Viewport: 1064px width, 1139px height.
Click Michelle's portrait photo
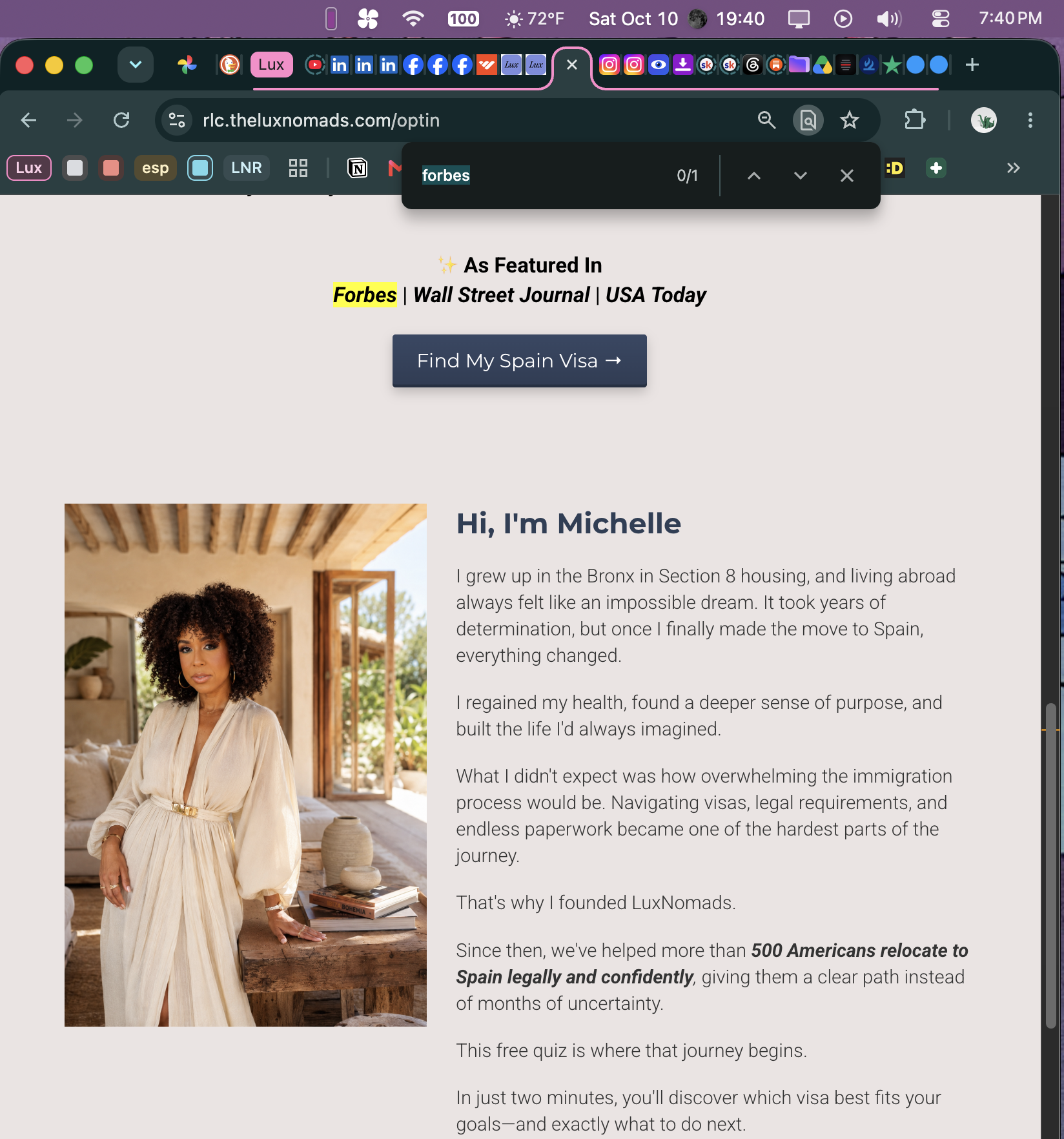point(245,765)
